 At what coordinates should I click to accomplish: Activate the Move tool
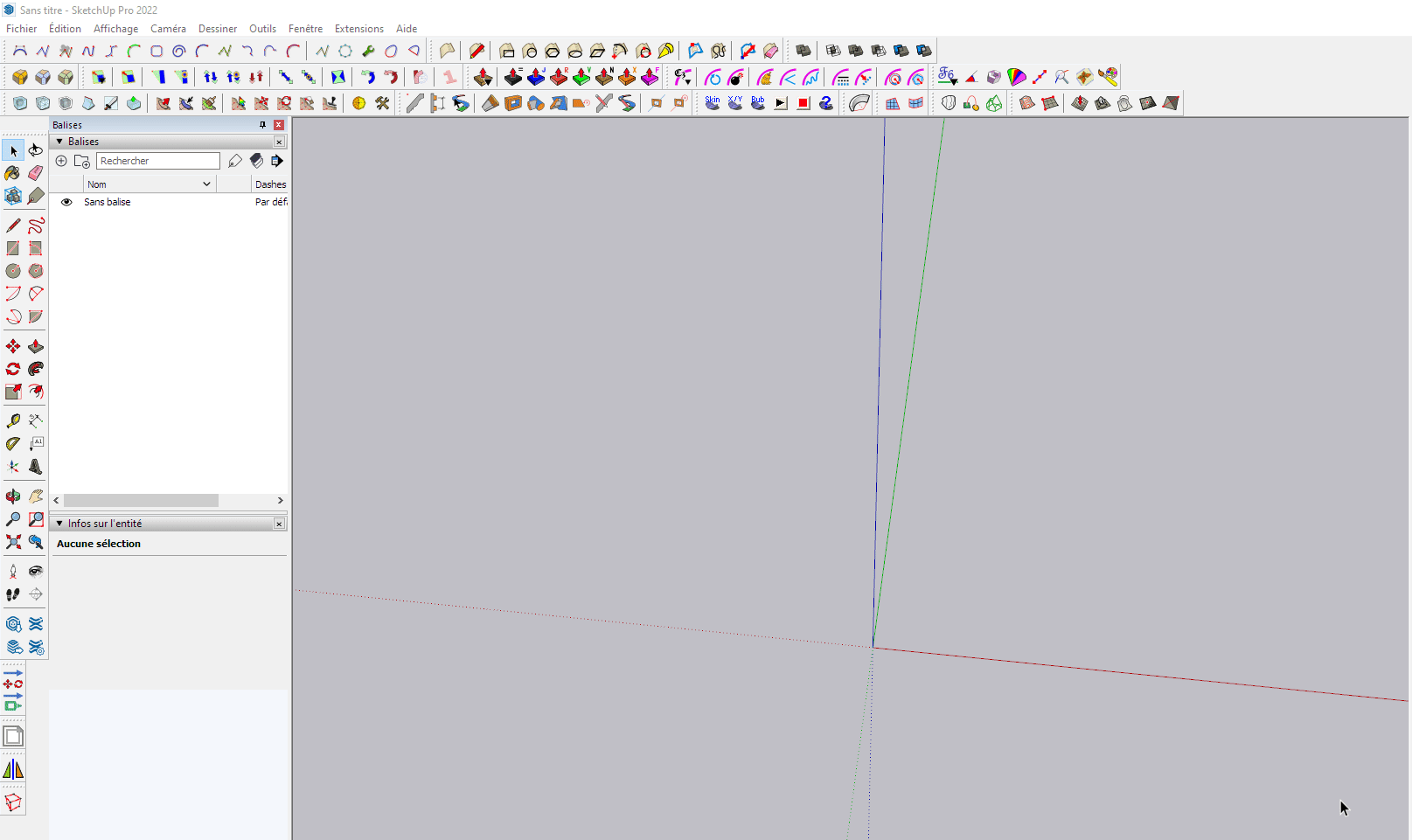pos(13,346)
